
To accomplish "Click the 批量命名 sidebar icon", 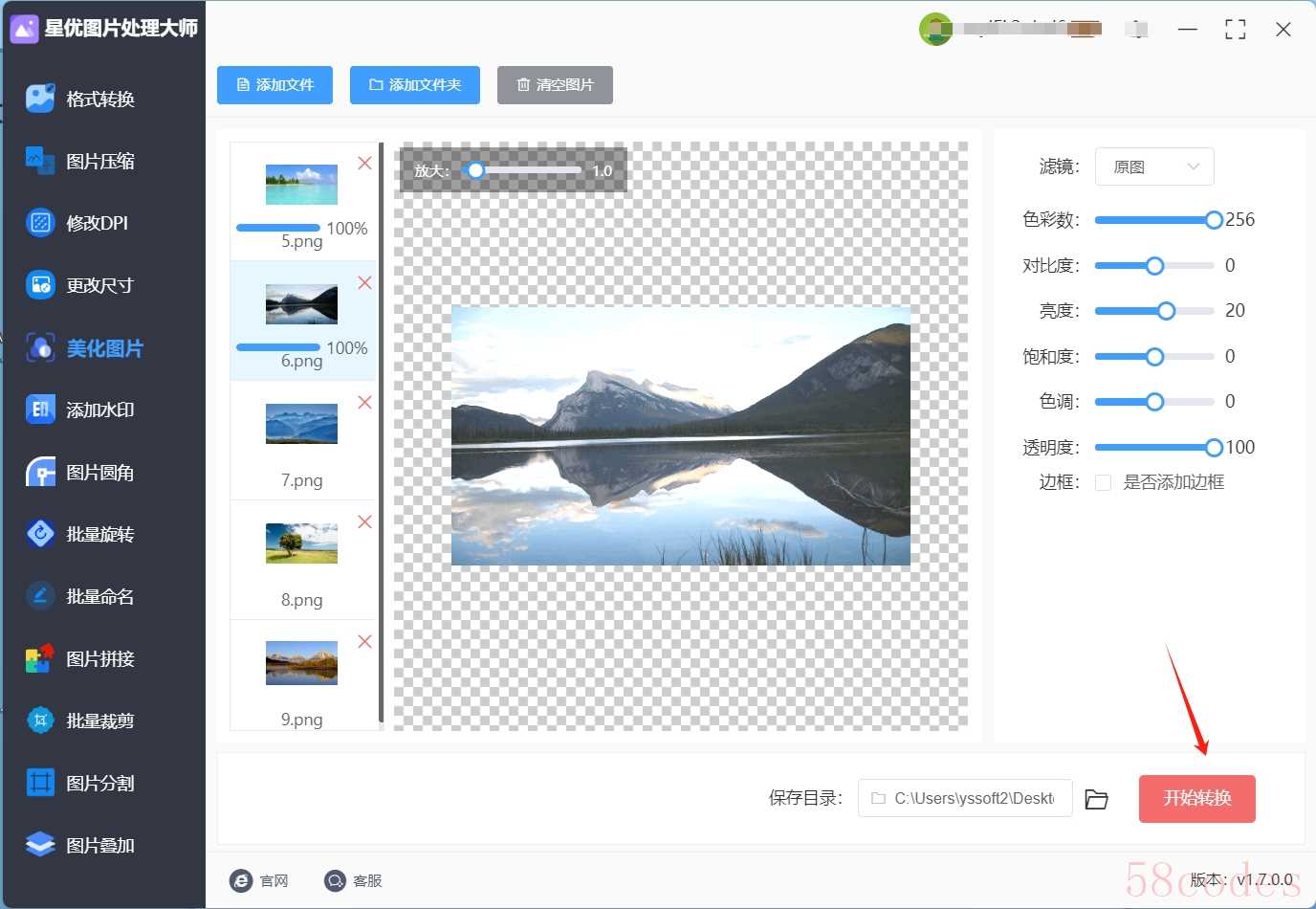I will 40,596.
